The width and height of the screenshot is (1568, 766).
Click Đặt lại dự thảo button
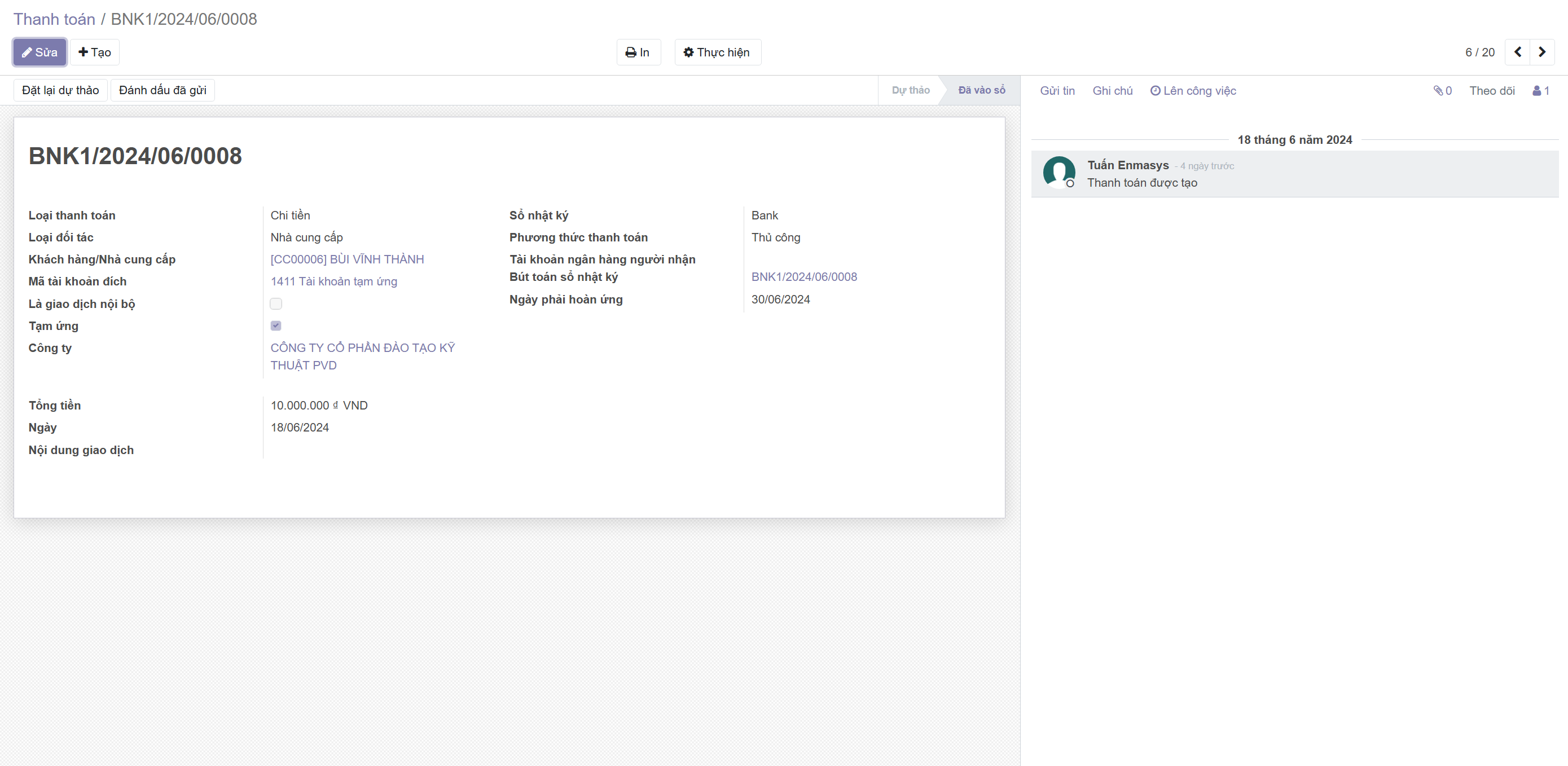click(x=60, y=90)
